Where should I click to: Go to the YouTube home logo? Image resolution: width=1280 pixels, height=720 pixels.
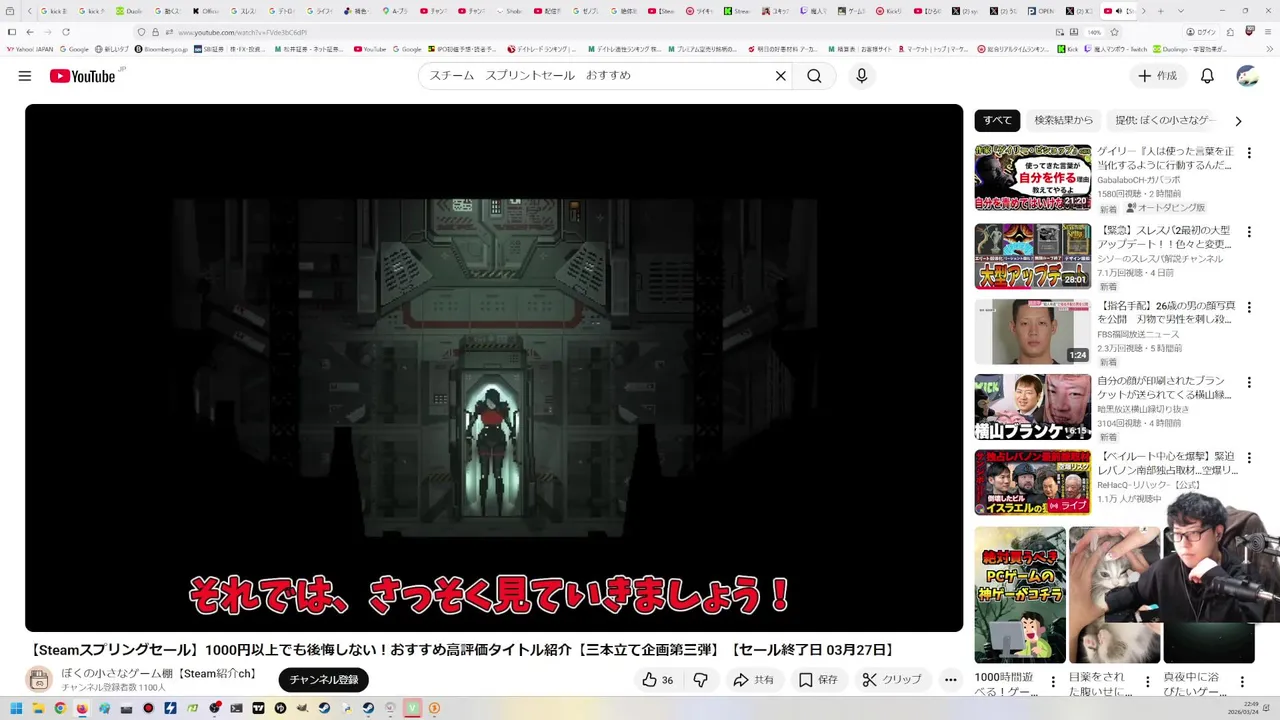point(82,76)
